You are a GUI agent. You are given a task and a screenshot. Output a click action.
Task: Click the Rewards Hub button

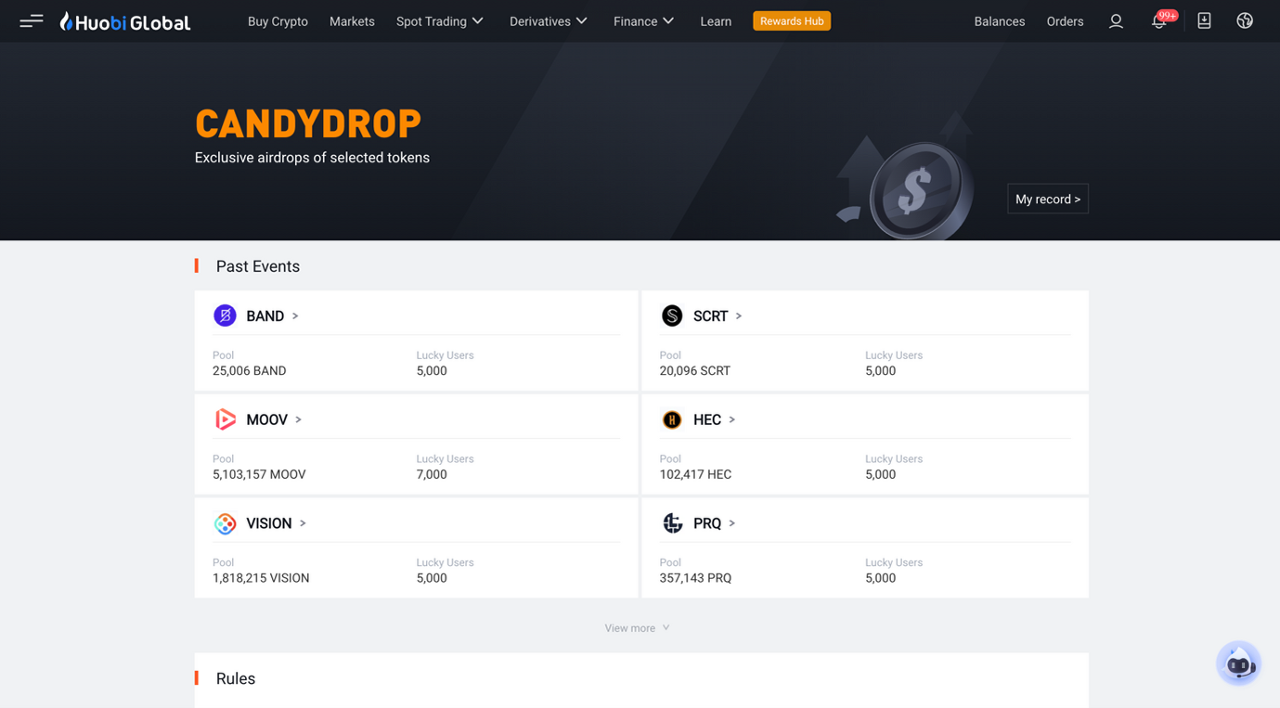click(792, 21)
